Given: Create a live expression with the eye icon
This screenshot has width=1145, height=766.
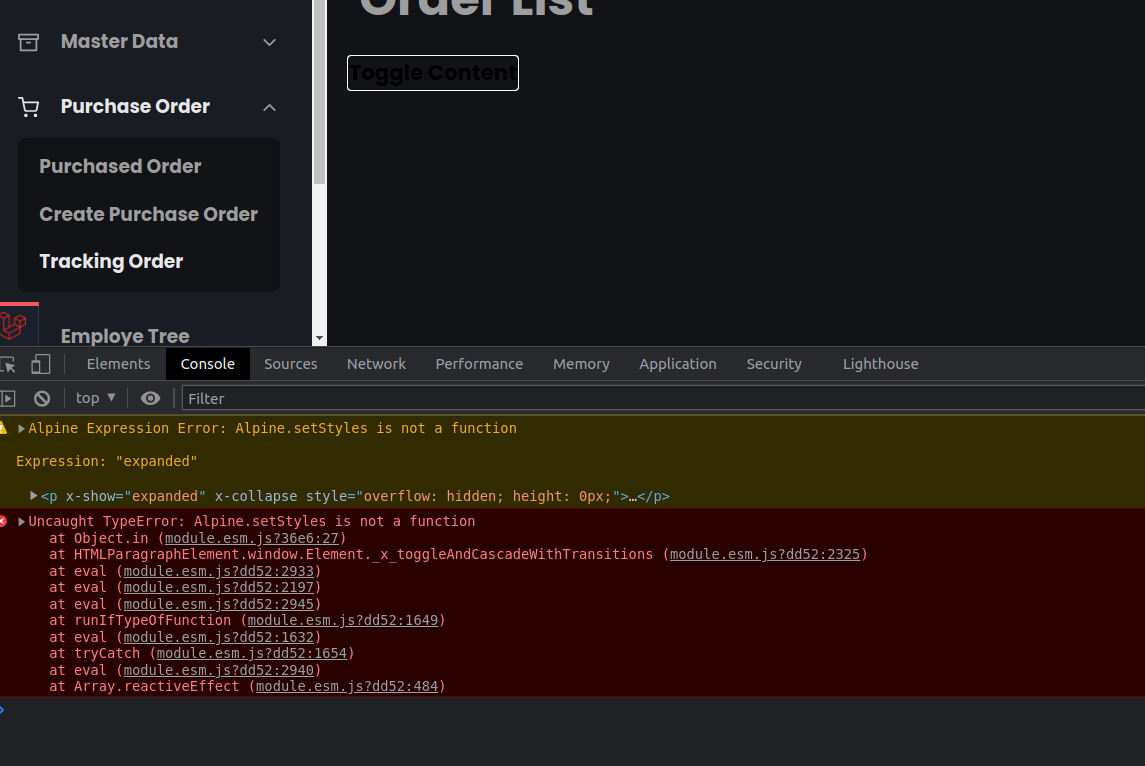Looking at the screenshot, I should click(x=150, y=399).
